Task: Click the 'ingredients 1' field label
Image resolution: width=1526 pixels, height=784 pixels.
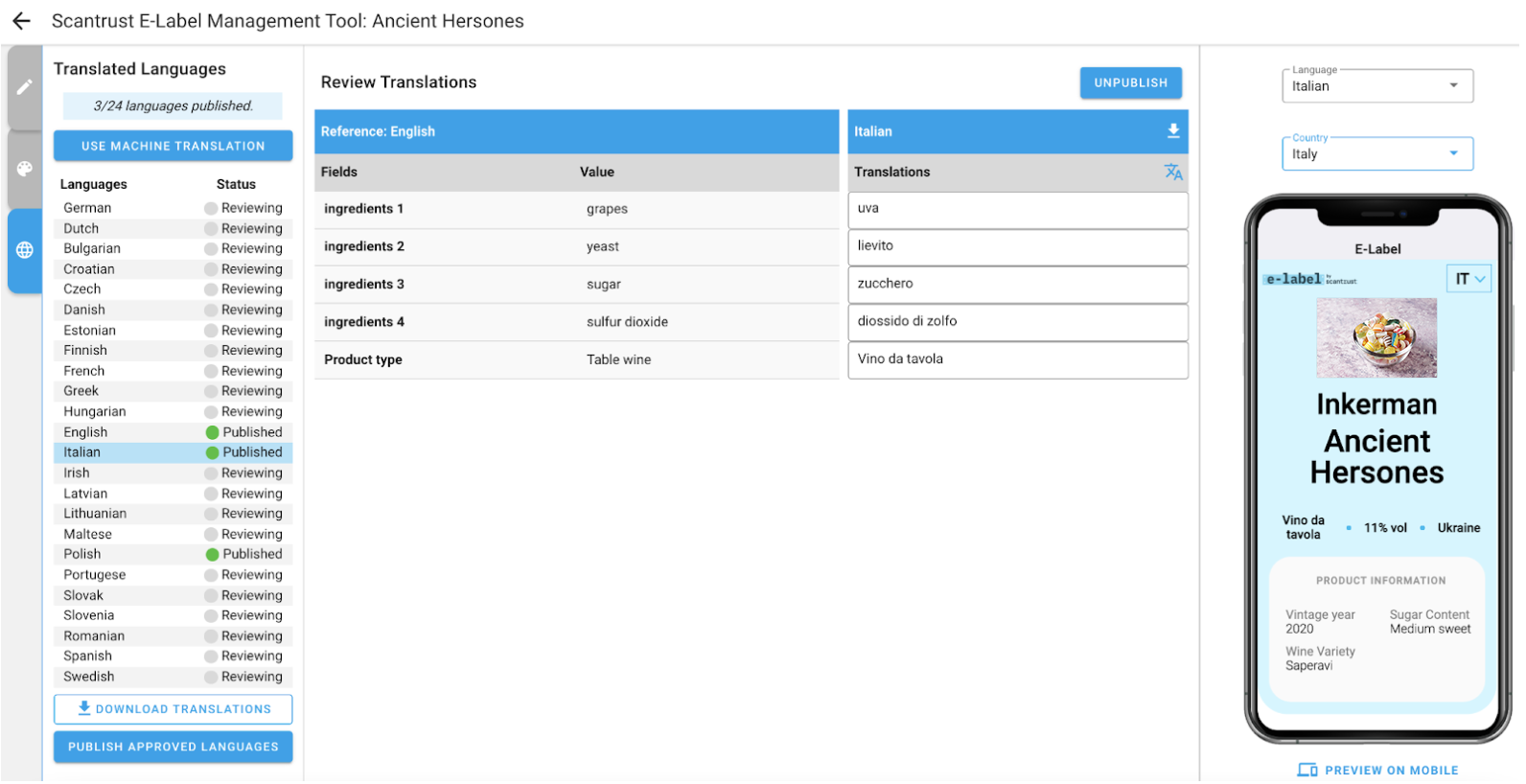Action: point(365,210)
